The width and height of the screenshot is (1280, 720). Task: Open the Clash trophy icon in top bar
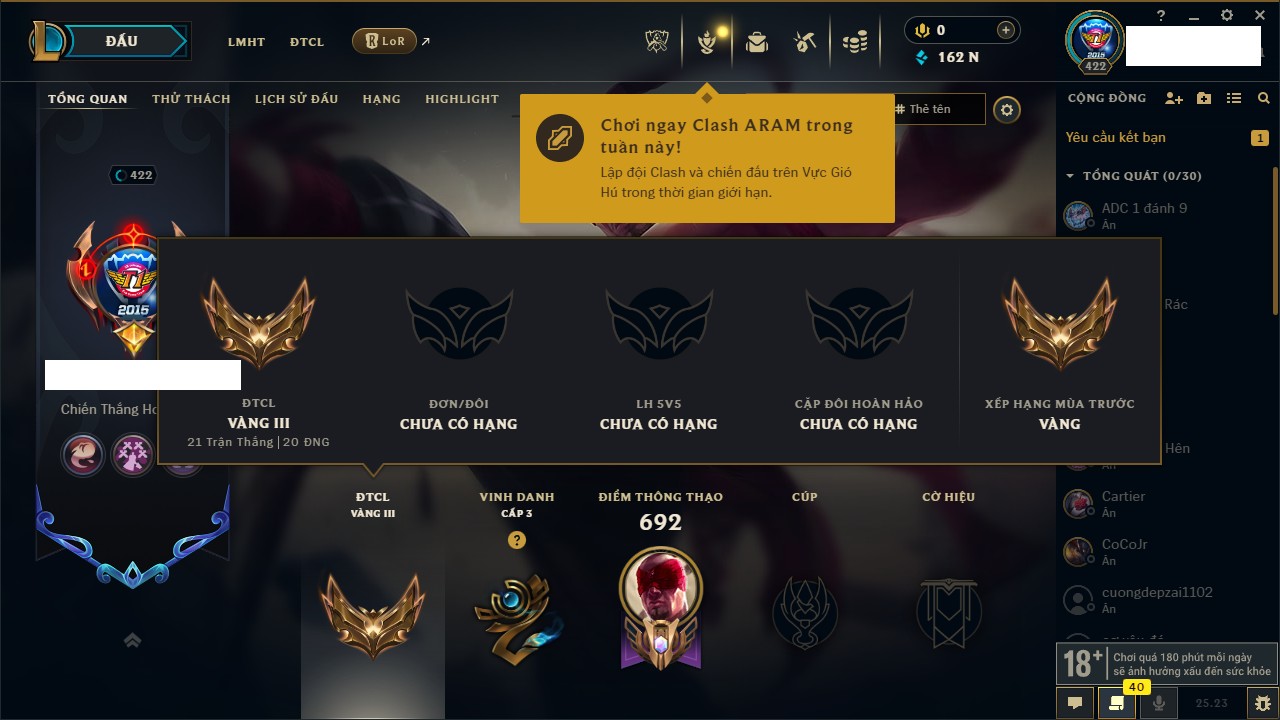click(x=657, y=41)
